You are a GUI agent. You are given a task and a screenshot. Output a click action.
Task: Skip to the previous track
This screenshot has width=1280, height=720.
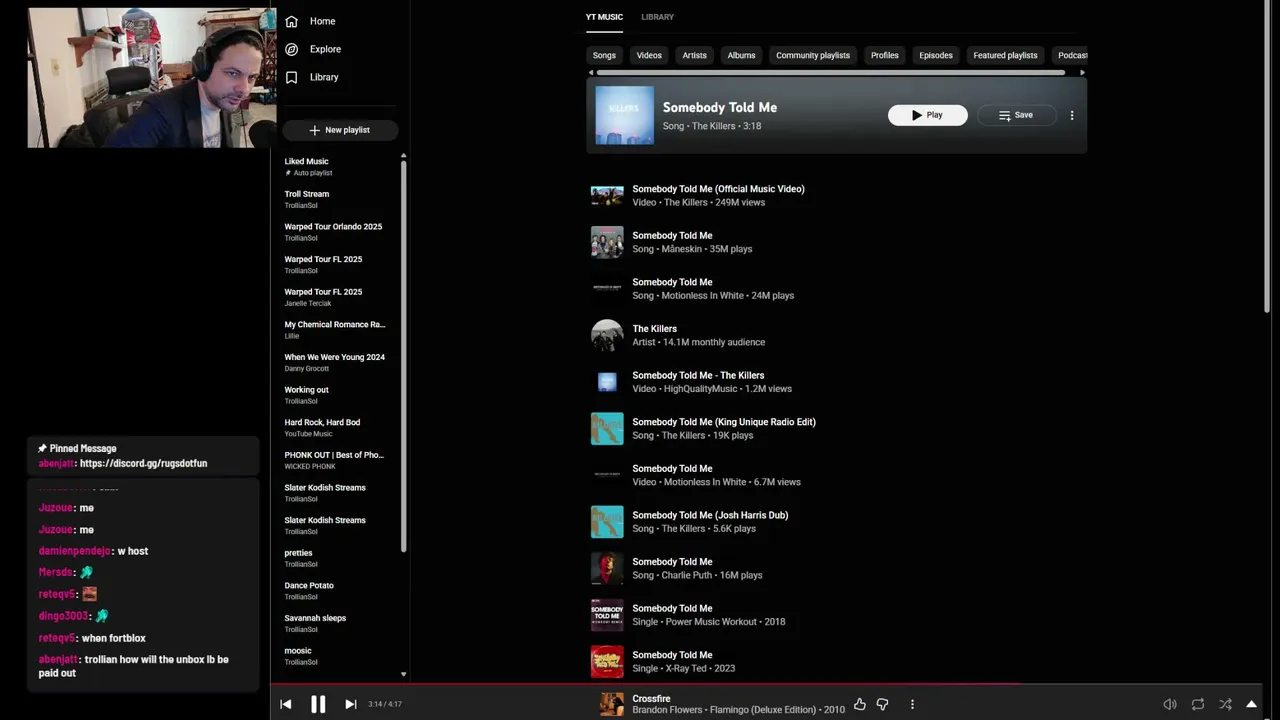pyautogui.click(x=285, y=704)
